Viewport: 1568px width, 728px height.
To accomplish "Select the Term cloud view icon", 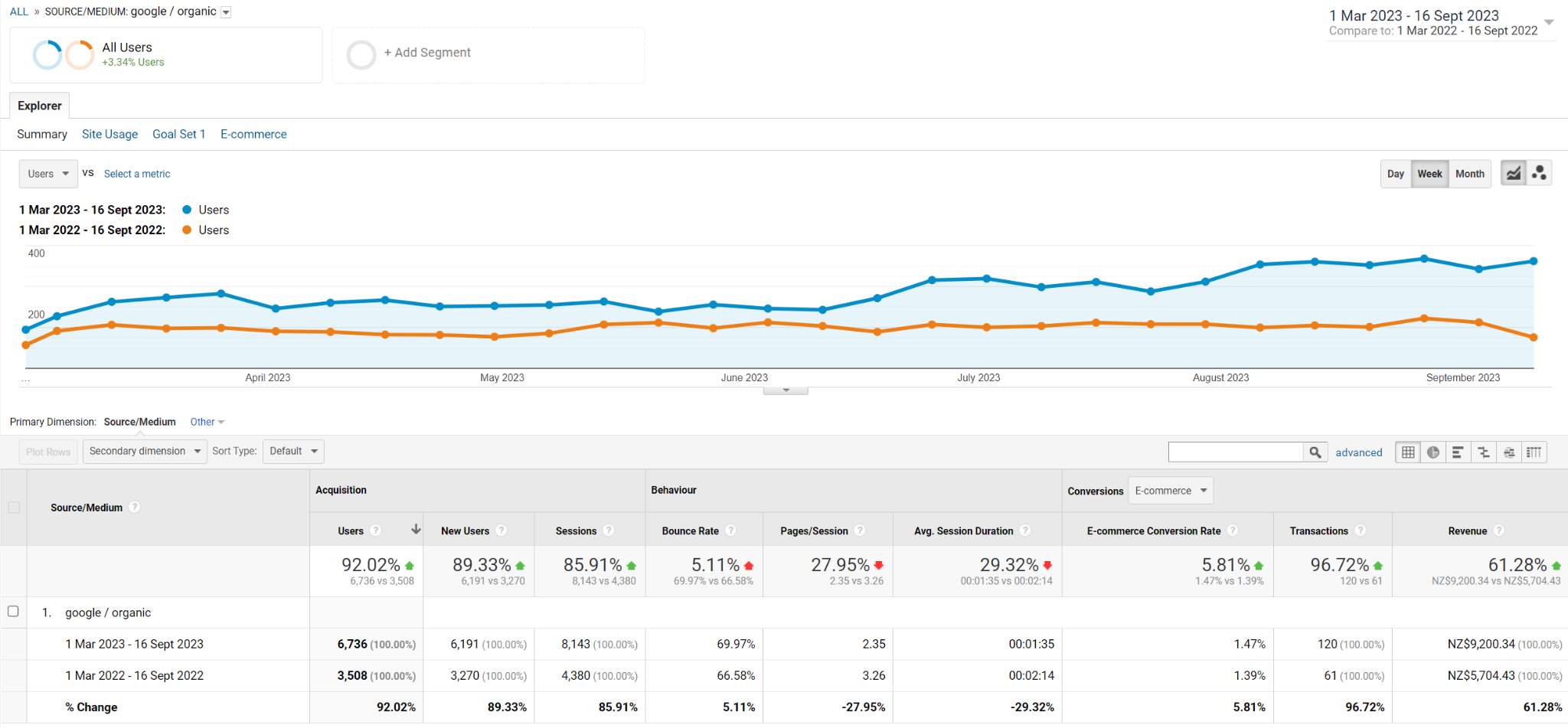I will pos(1508,452).
